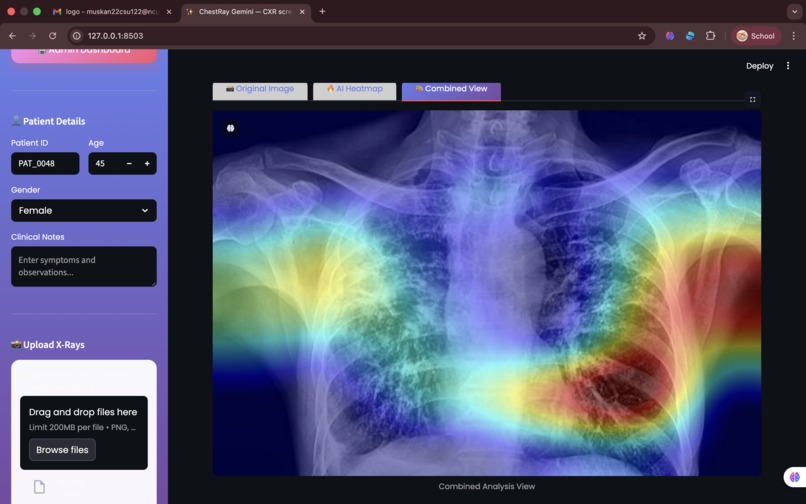This screenshot has height=504, width=806.
Task: Edit the Patient ID field
Action: [45, 164]
